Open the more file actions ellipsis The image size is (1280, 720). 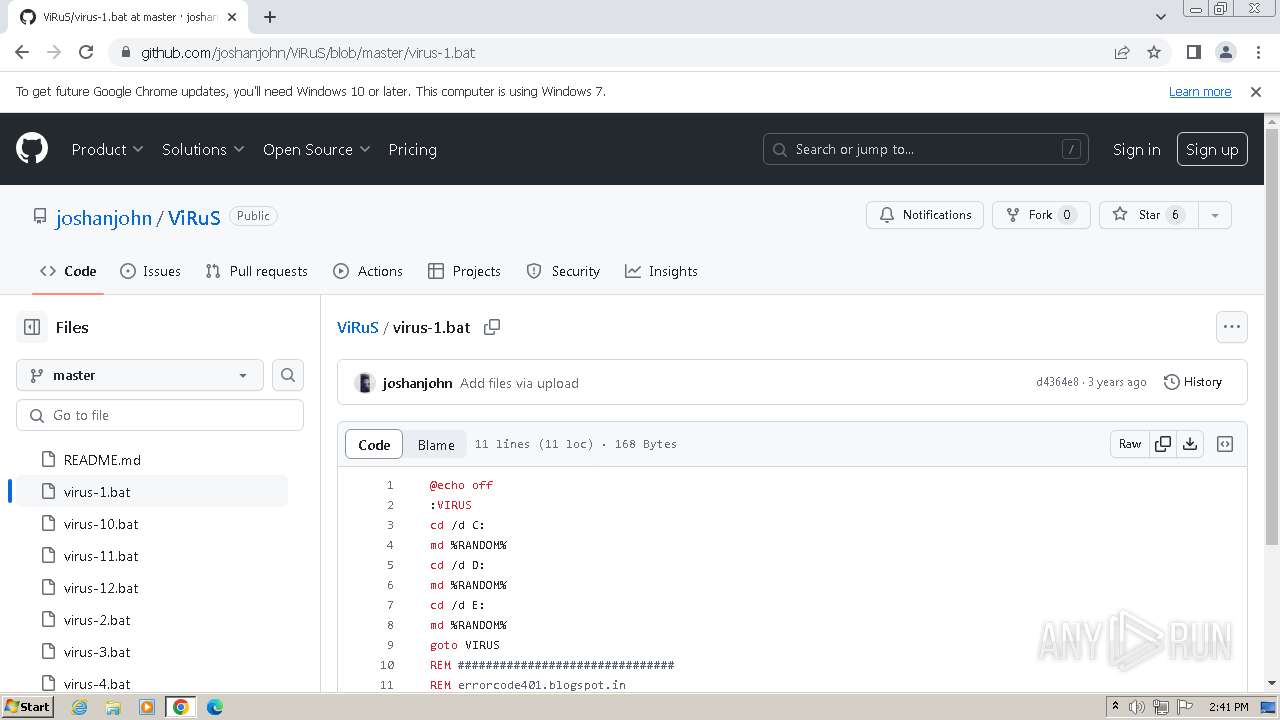pos(1232,327)
